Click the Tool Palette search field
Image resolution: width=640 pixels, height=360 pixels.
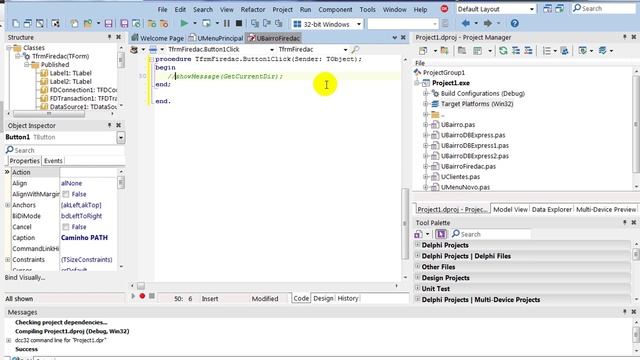tap(491, 234)
